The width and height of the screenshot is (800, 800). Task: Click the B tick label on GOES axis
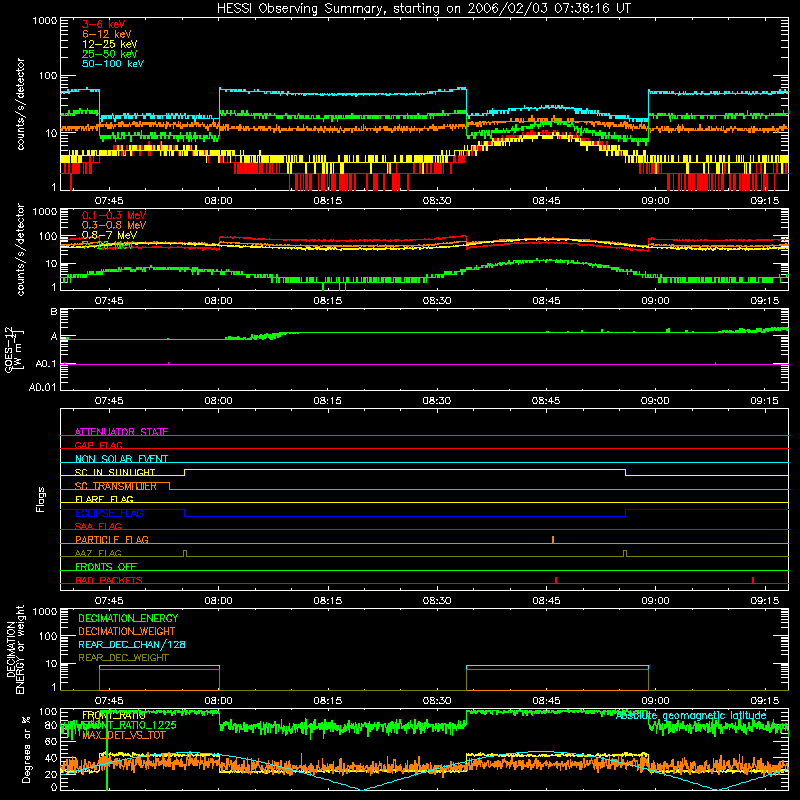point(54,312)
